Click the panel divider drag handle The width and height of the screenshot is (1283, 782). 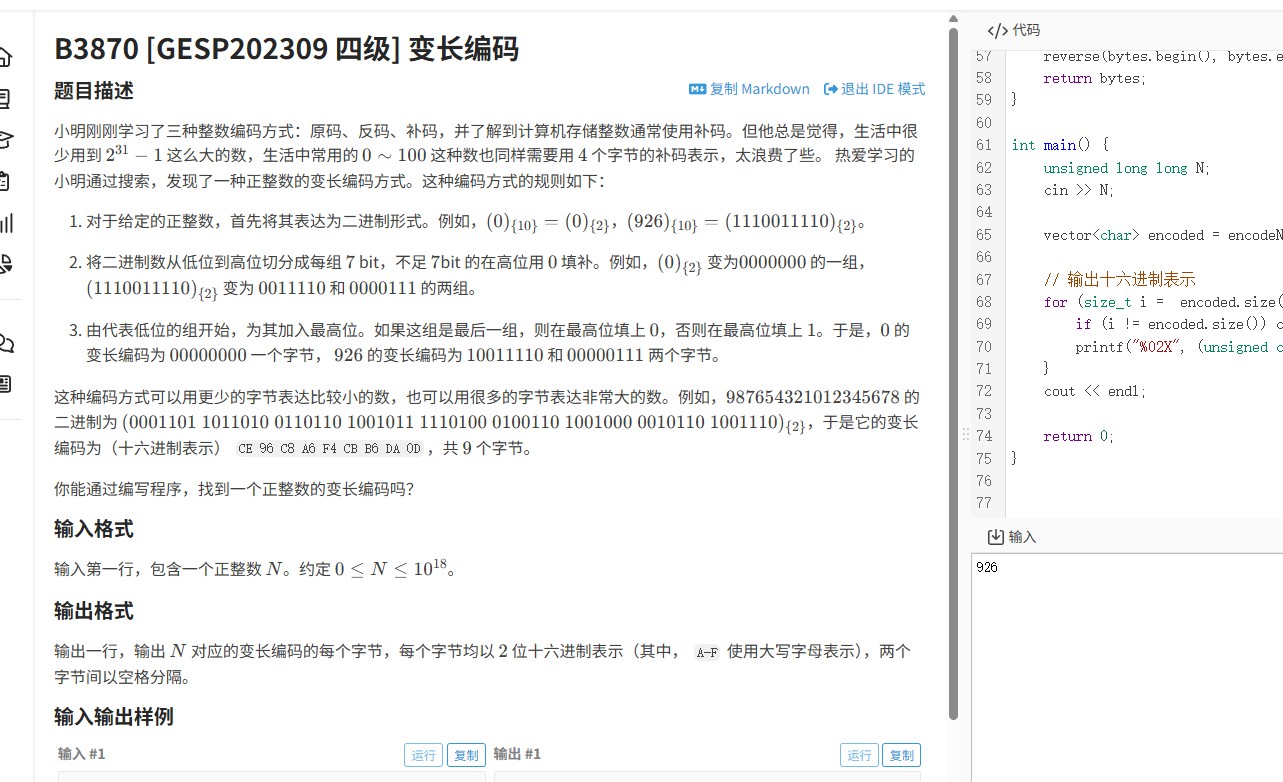pyautogui.click(x=965, y=434)
